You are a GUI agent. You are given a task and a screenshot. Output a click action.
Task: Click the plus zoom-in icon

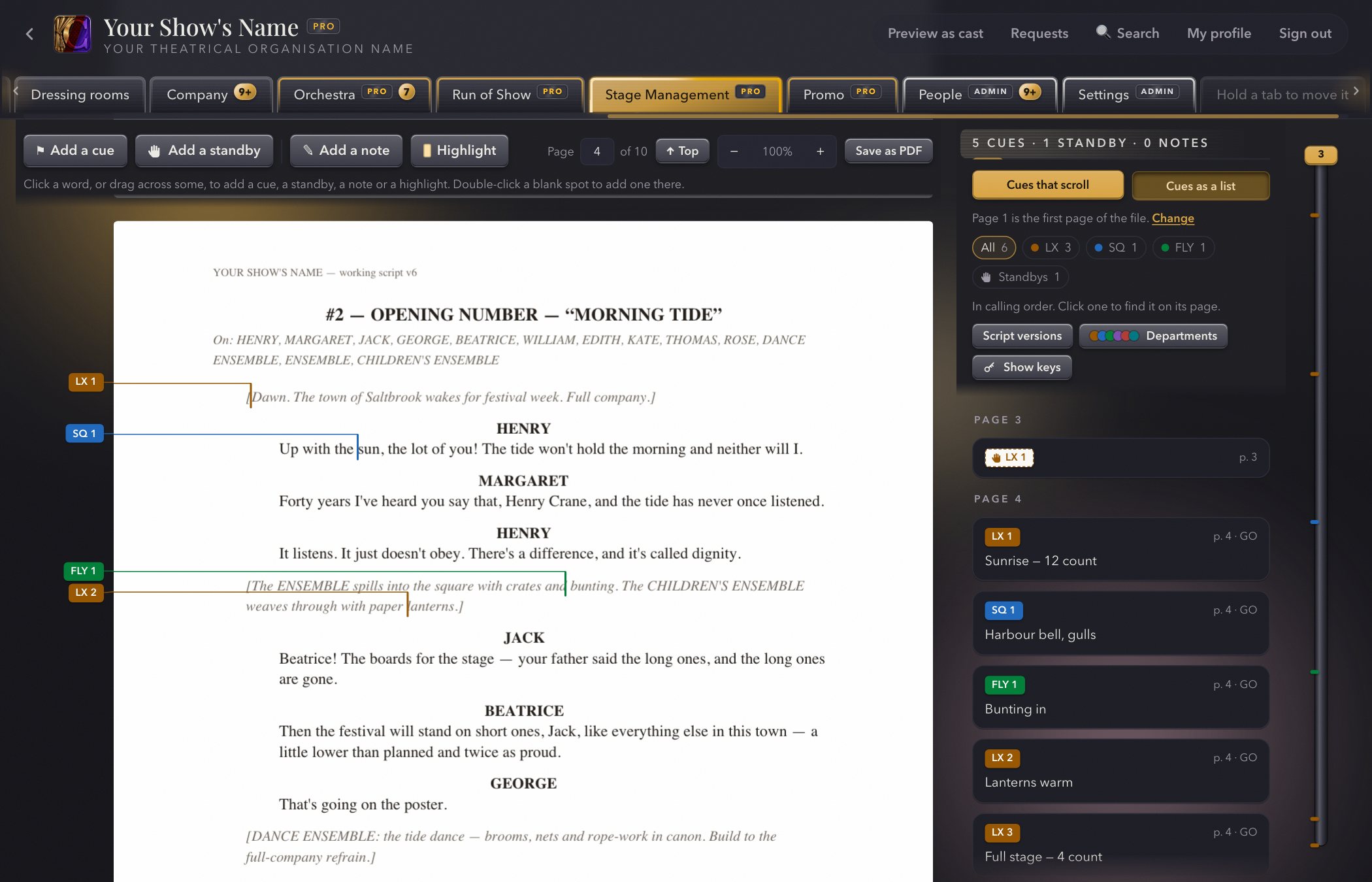820,152
